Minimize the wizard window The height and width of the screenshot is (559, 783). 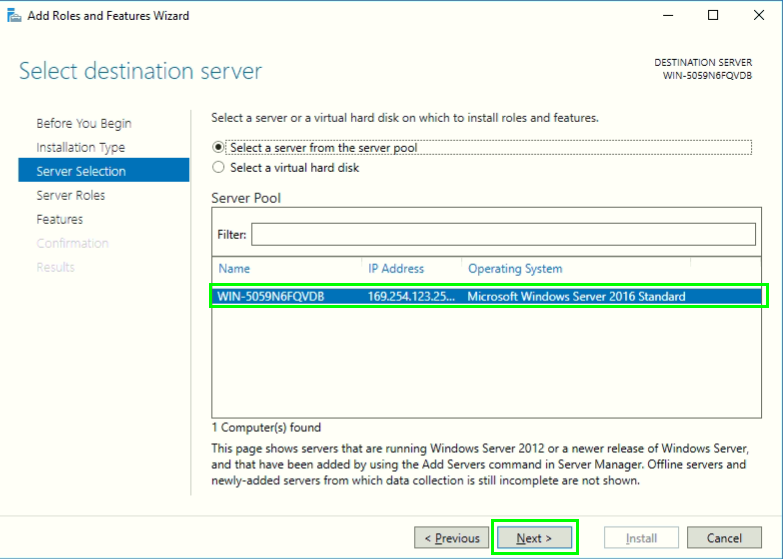click(668, 15)
